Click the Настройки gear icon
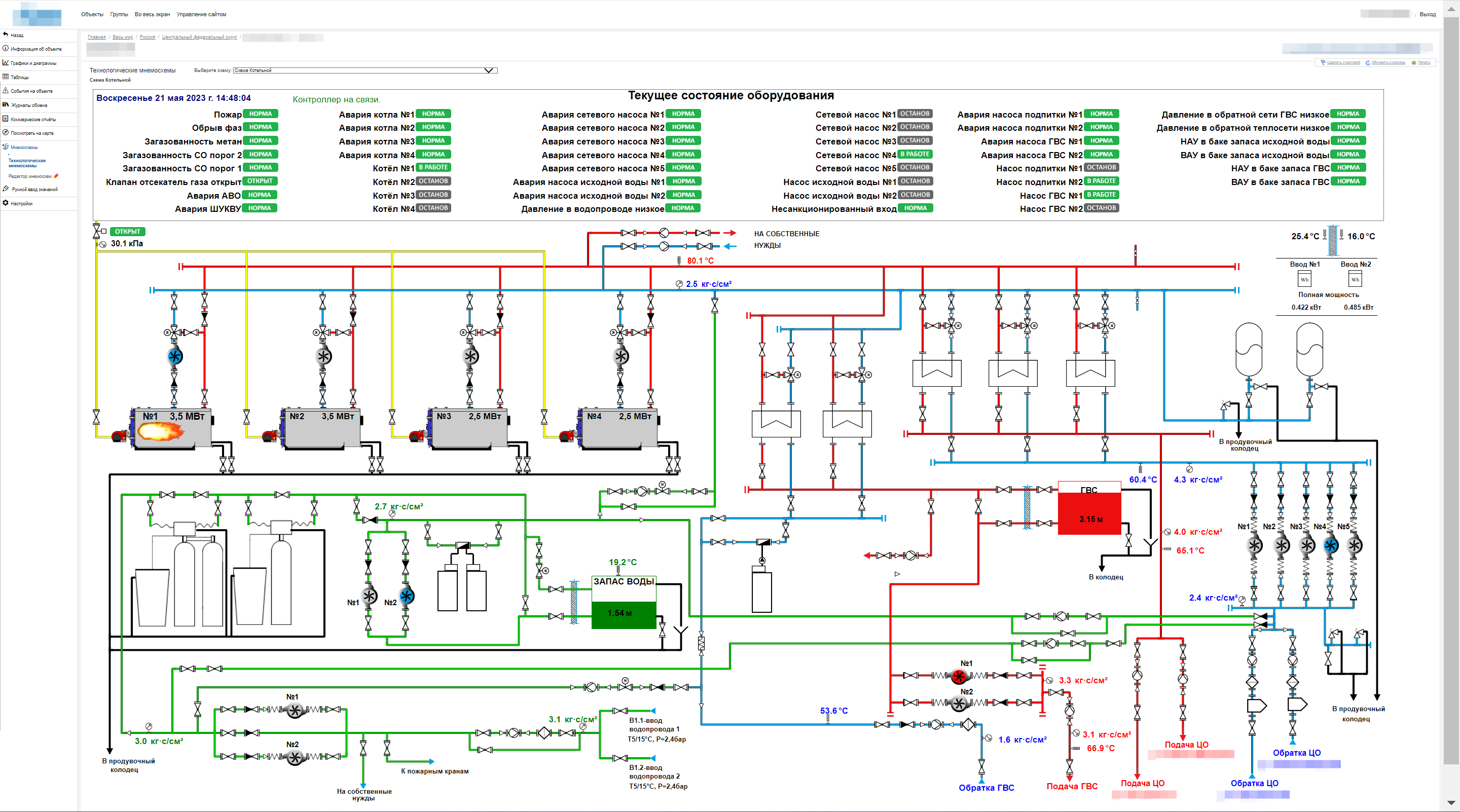This screenshot has height=812, width=1460. [x=6, y=203]
